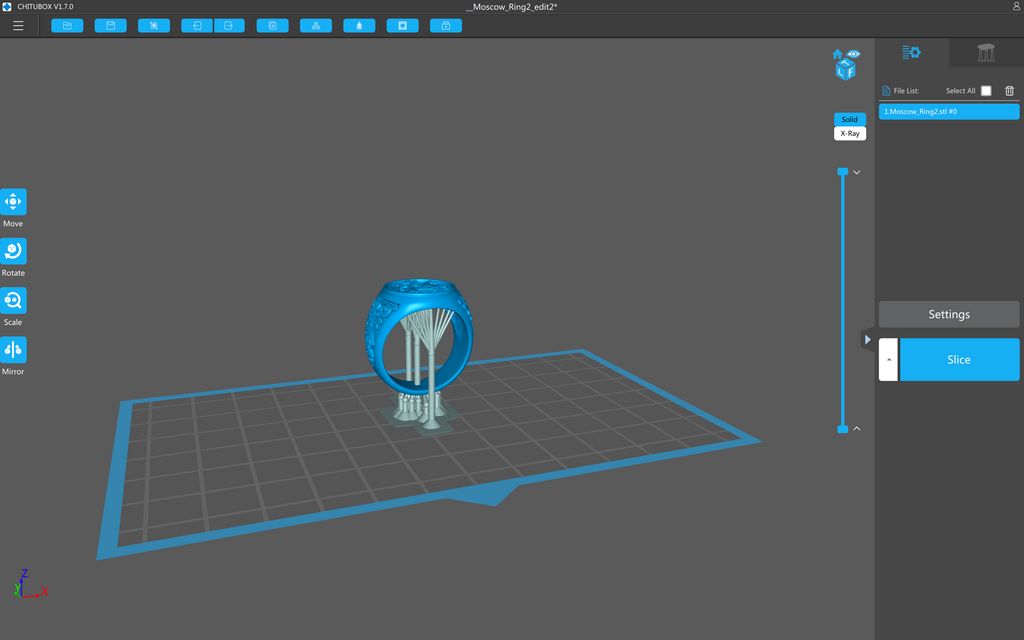Select the Move tool
Viewport: 1024px width, 640px height.
point(13,202)
